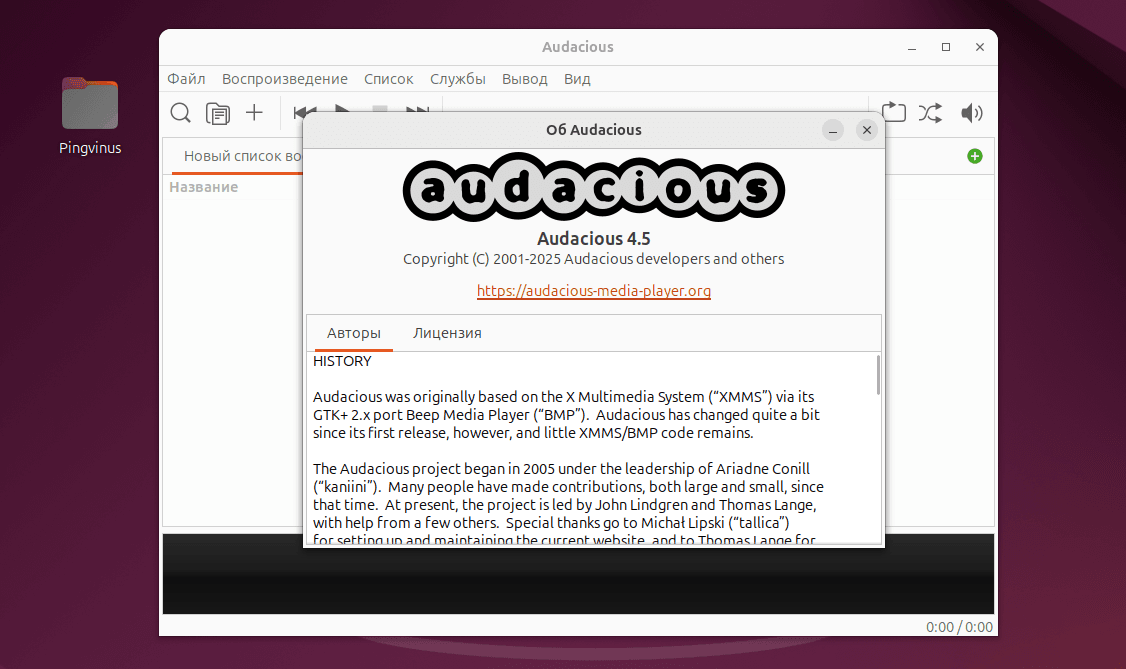Expand the Вывод menu
1126x669 pixels.
coord(524,79)
